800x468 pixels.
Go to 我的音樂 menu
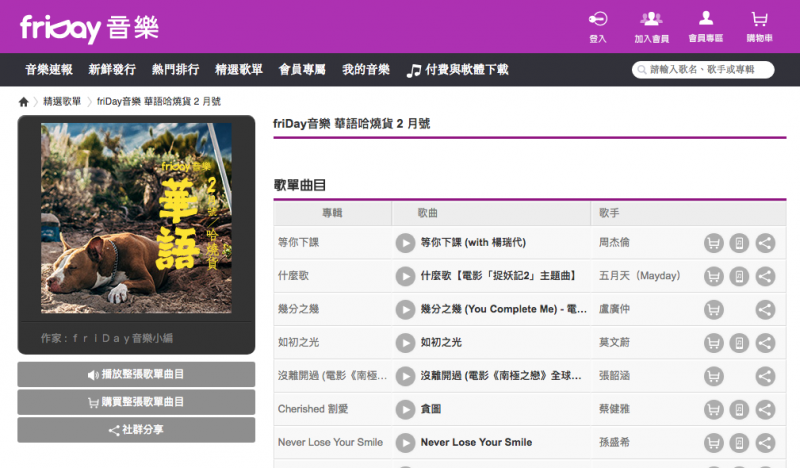tap(366, 69)
